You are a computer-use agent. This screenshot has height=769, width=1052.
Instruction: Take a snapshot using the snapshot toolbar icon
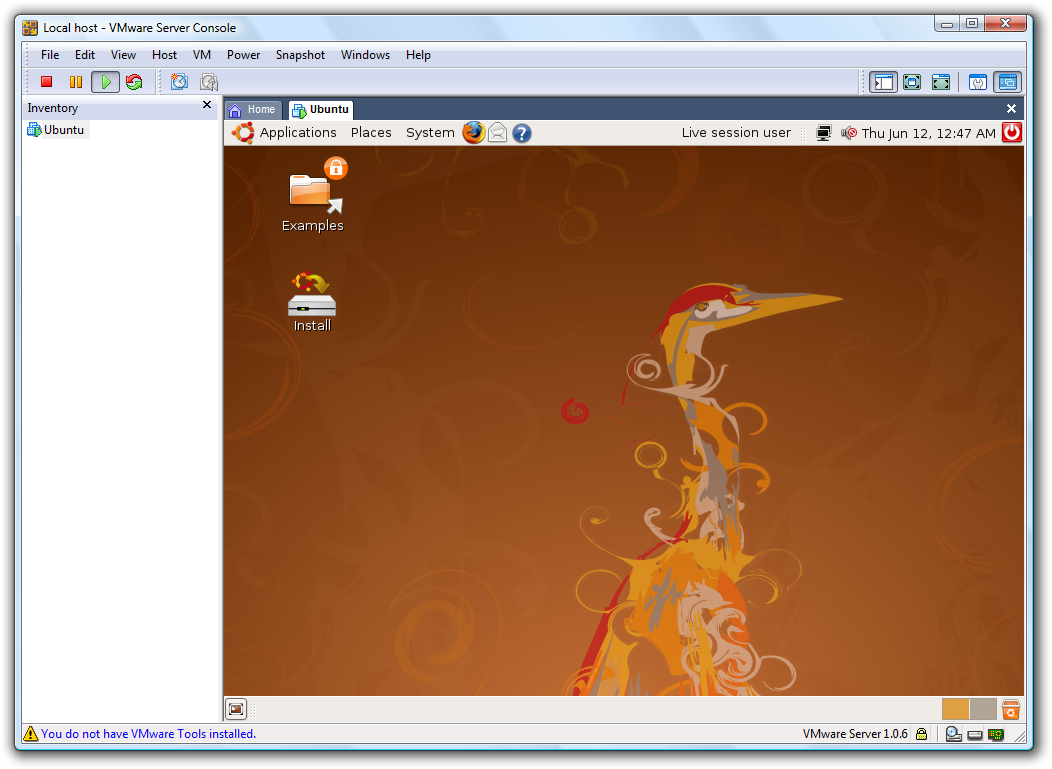[x=179, y=82]
